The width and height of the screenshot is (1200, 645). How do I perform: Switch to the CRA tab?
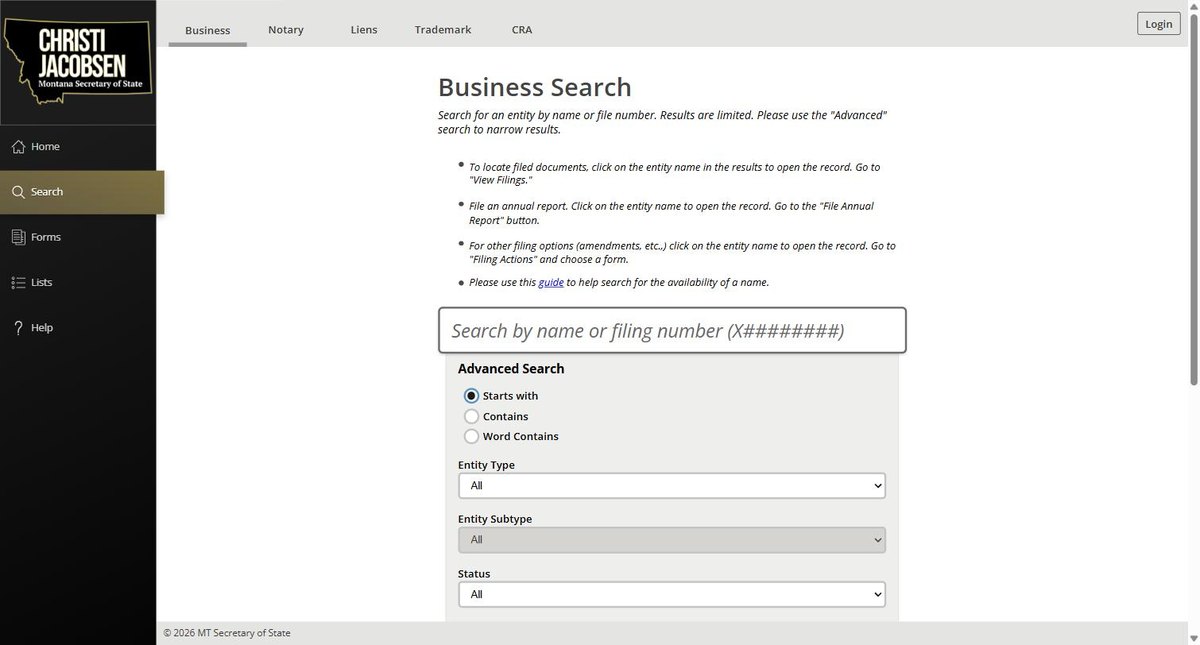(x=522, y=30)
